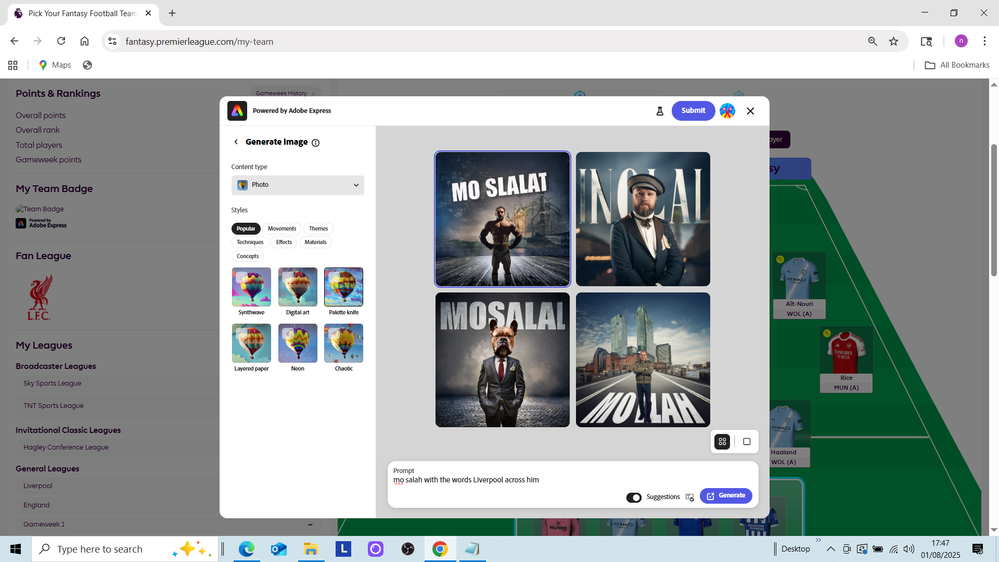The width and height of the screenshot is (999, 562).
Task: Select the Movements styles tab
Action: (282, 229)
